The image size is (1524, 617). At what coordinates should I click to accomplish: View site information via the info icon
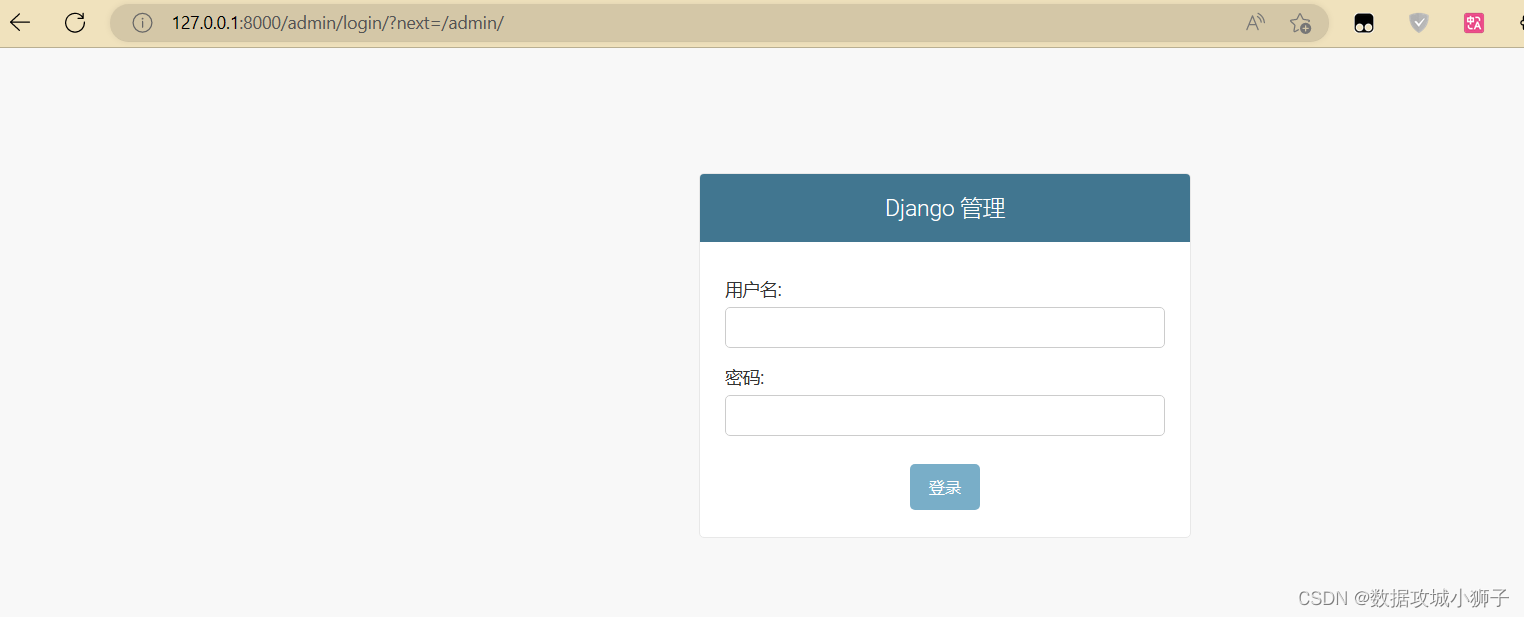point(143,23)
